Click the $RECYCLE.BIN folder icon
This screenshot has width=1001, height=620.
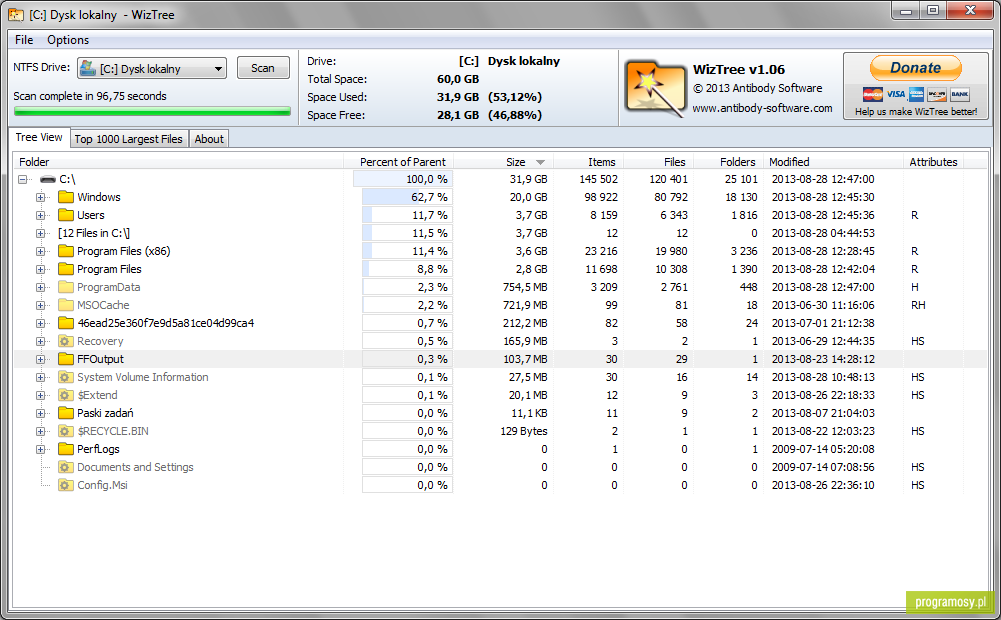[66, 431]
